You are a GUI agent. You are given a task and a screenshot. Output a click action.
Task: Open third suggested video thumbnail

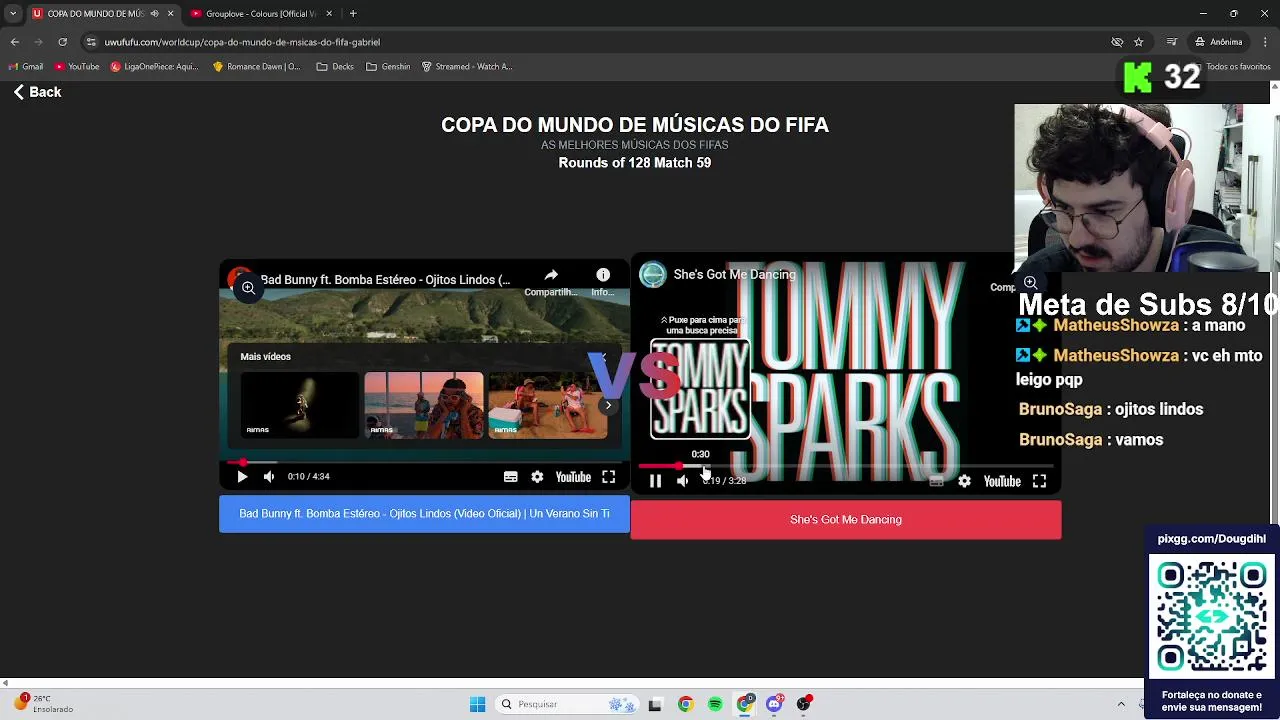(x=547, y=405)
